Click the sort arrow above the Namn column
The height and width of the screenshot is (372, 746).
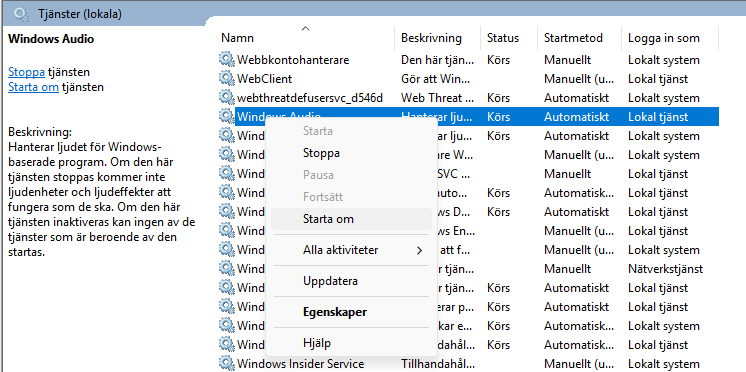(x=305, y=29)
